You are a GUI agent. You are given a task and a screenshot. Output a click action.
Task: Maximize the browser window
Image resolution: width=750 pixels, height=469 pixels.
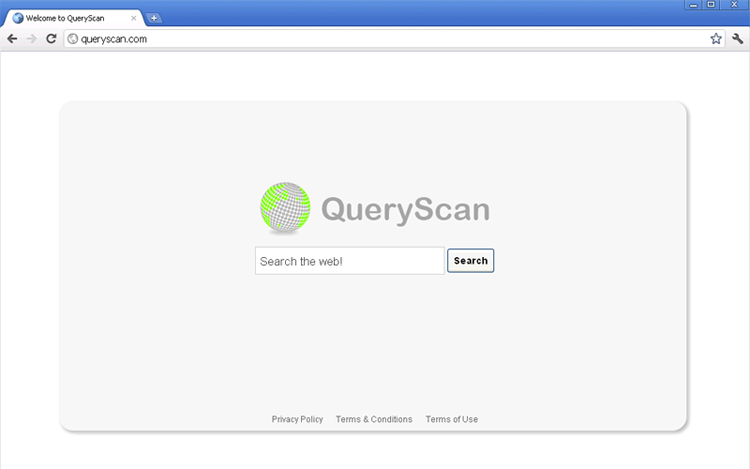click(x=712, y=5)
